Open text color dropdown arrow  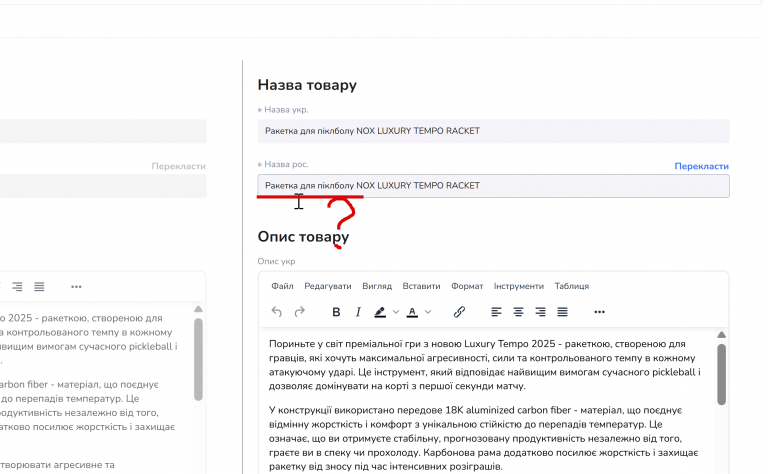coord(428,312)
